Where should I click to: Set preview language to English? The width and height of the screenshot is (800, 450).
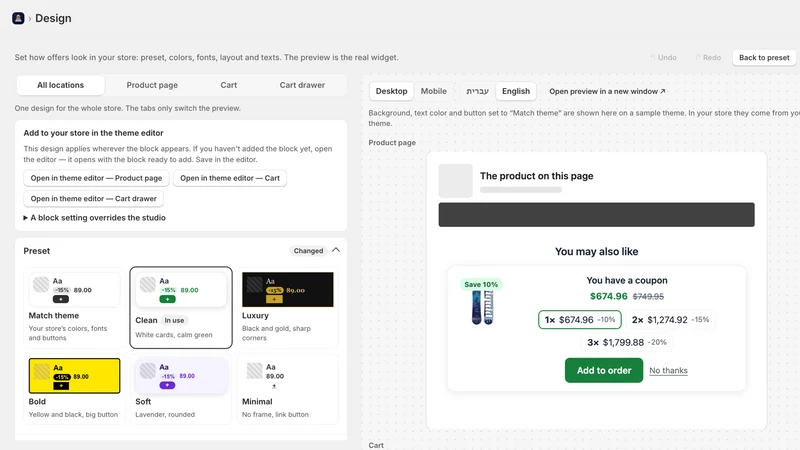pyautogui.click(x=516, y=91)
